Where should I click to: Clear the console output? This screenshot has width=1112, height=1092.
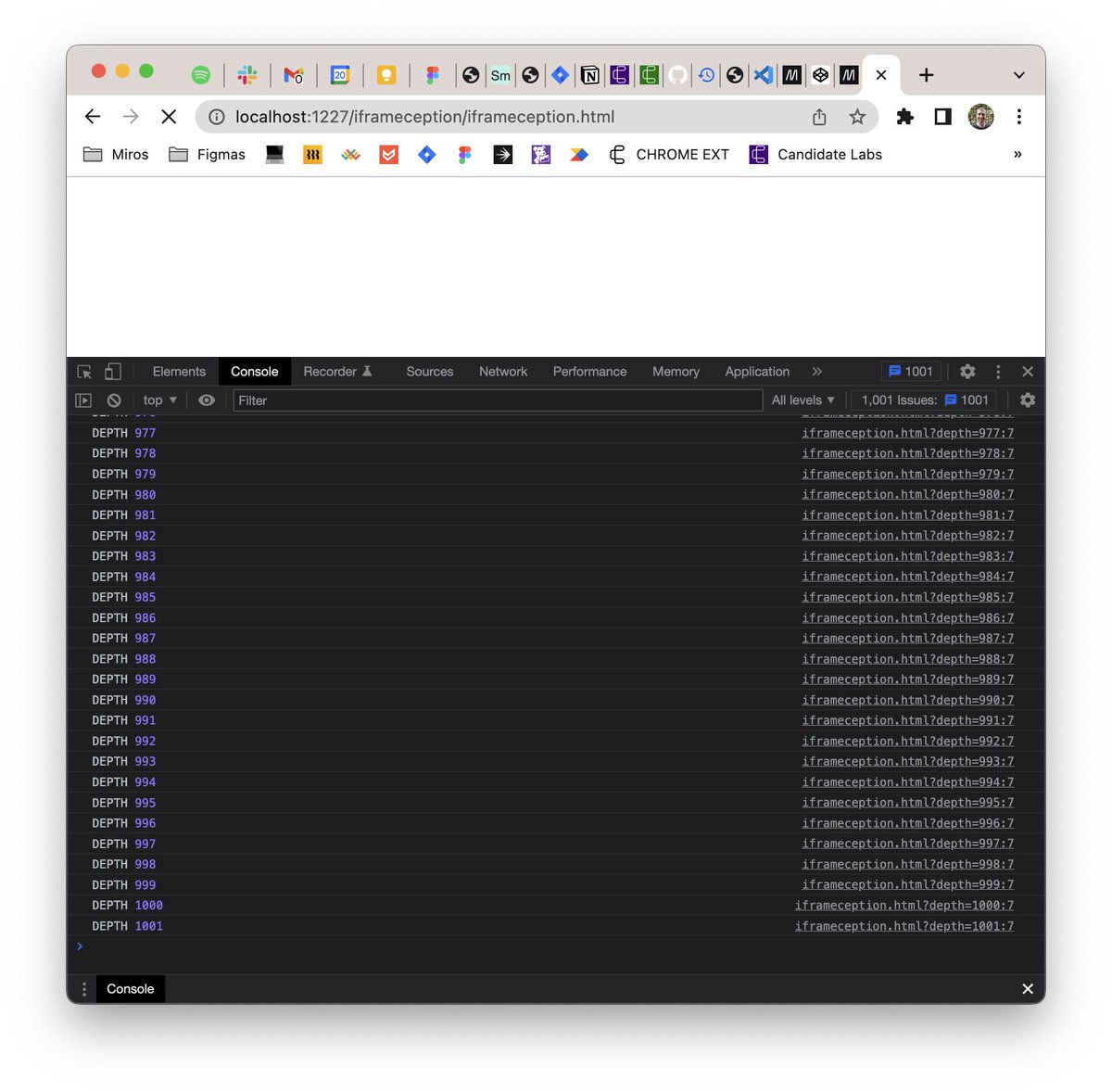[x=114, y=400]
